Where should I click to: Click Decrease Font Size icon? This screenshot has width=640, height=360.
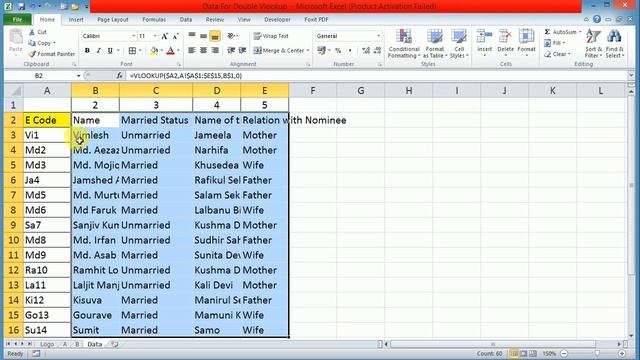click(176, 36)
